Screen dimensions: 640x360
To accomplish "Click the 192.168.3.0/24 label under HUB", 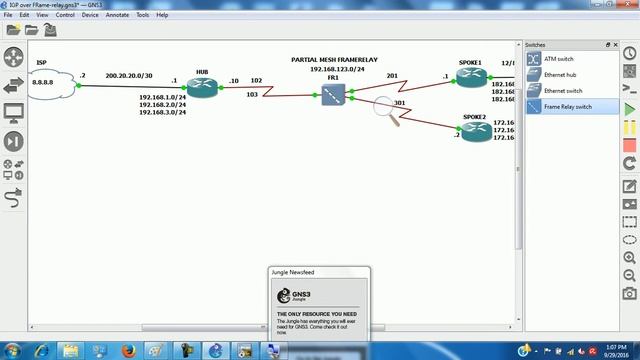I will click(x=162, y=112).
